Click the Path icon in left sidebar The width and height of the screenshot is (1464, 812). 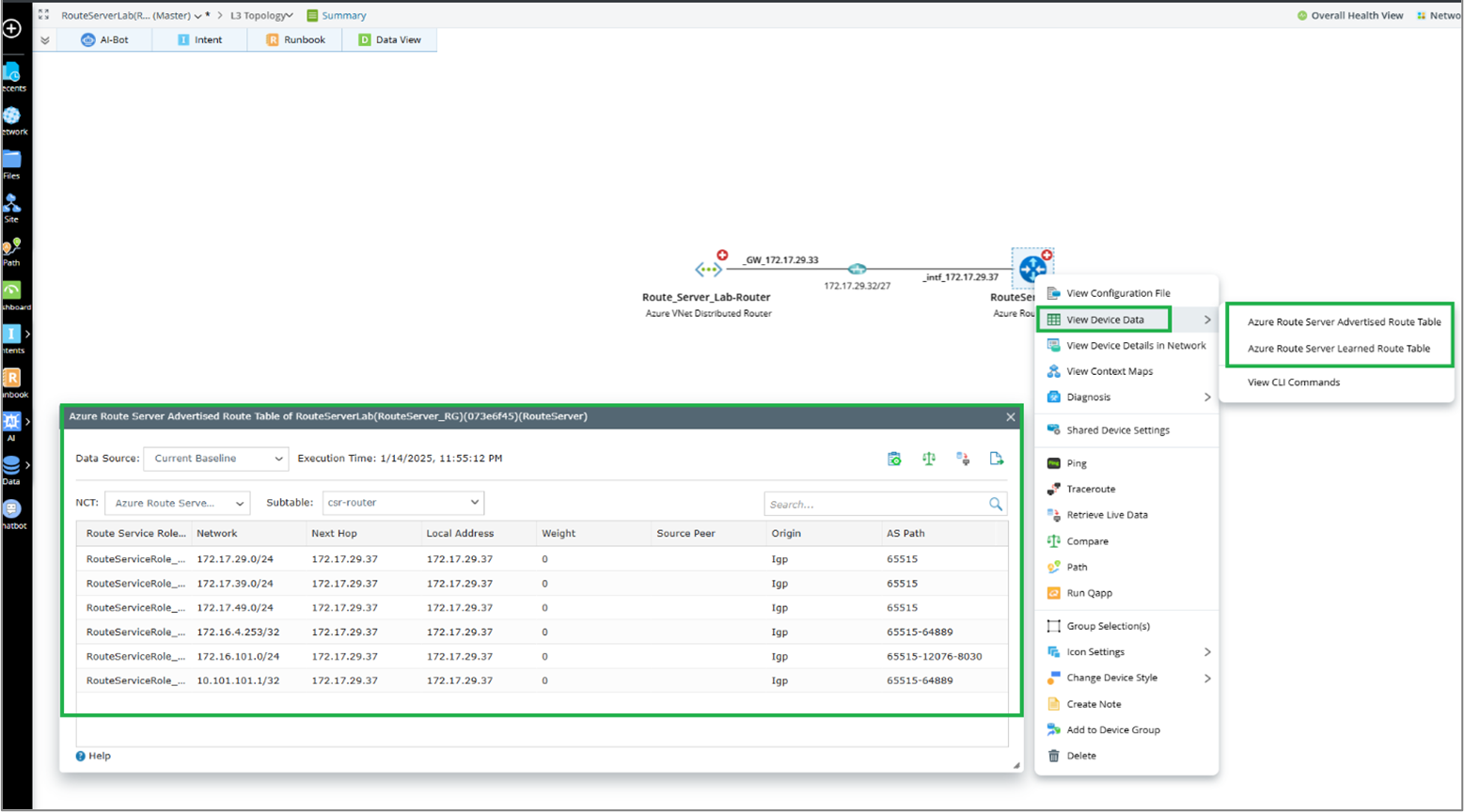coord(11,248)
